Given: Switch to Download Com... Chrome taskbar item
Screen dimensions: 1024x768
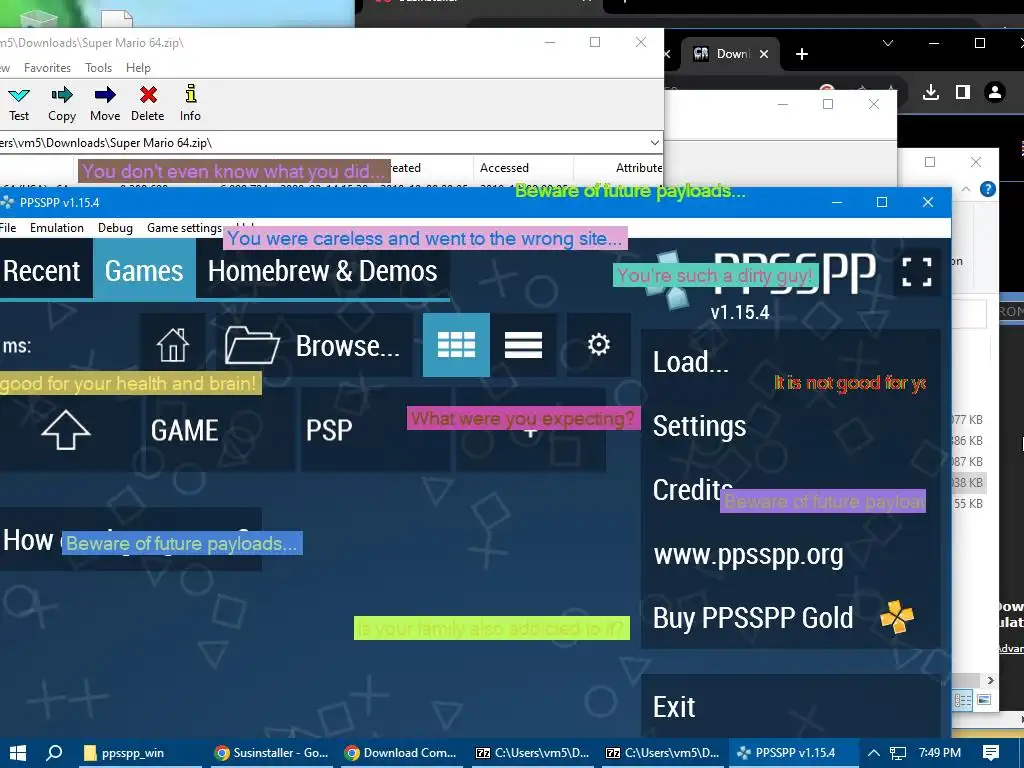Looking at the screenshot, I should click(401, 753).
